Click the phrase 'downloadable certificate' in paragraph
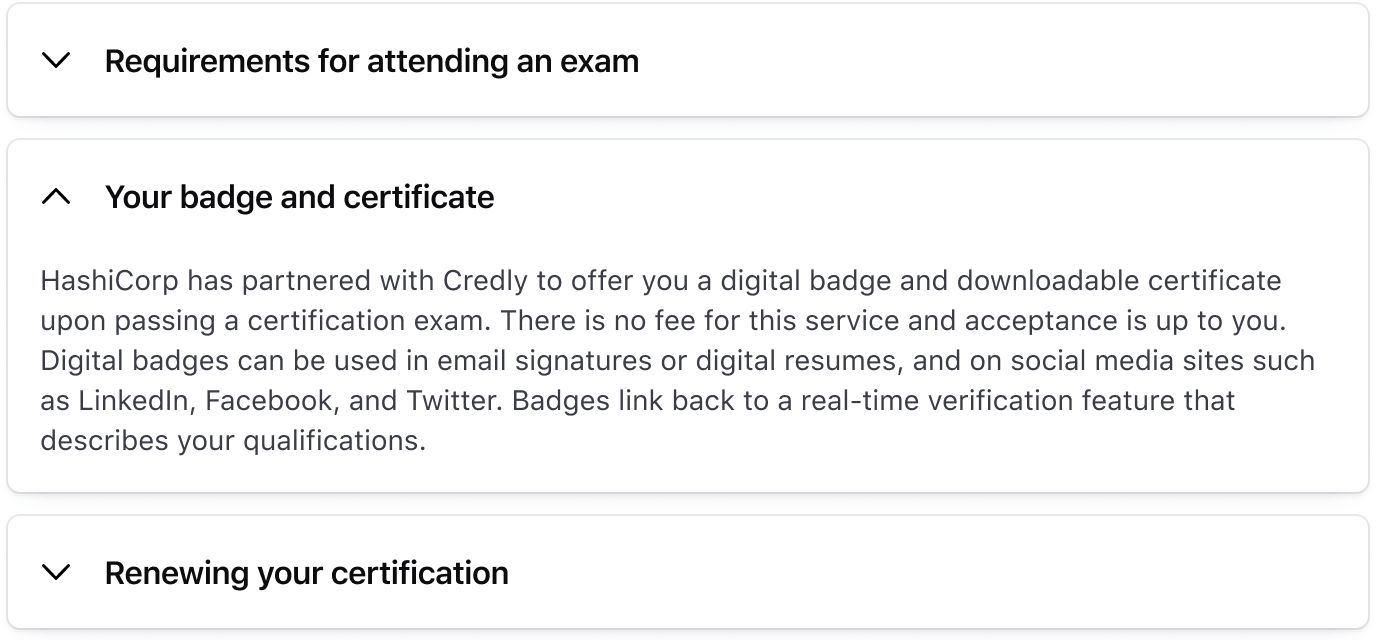The image size is (1380, 640). pyautogui.click(x=1118, y=281)
